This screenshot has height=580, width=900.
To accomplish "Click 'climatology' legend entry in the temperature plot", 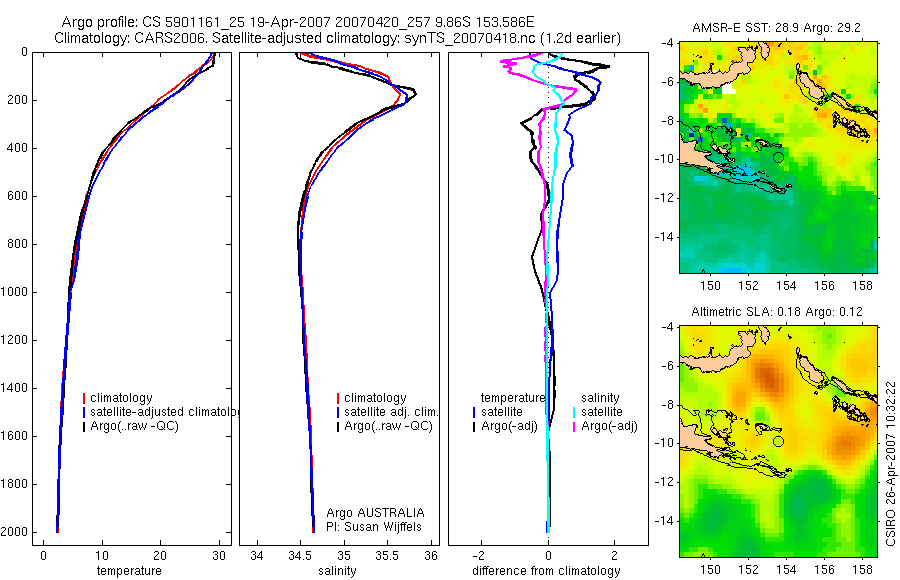I will click(121, 398).
